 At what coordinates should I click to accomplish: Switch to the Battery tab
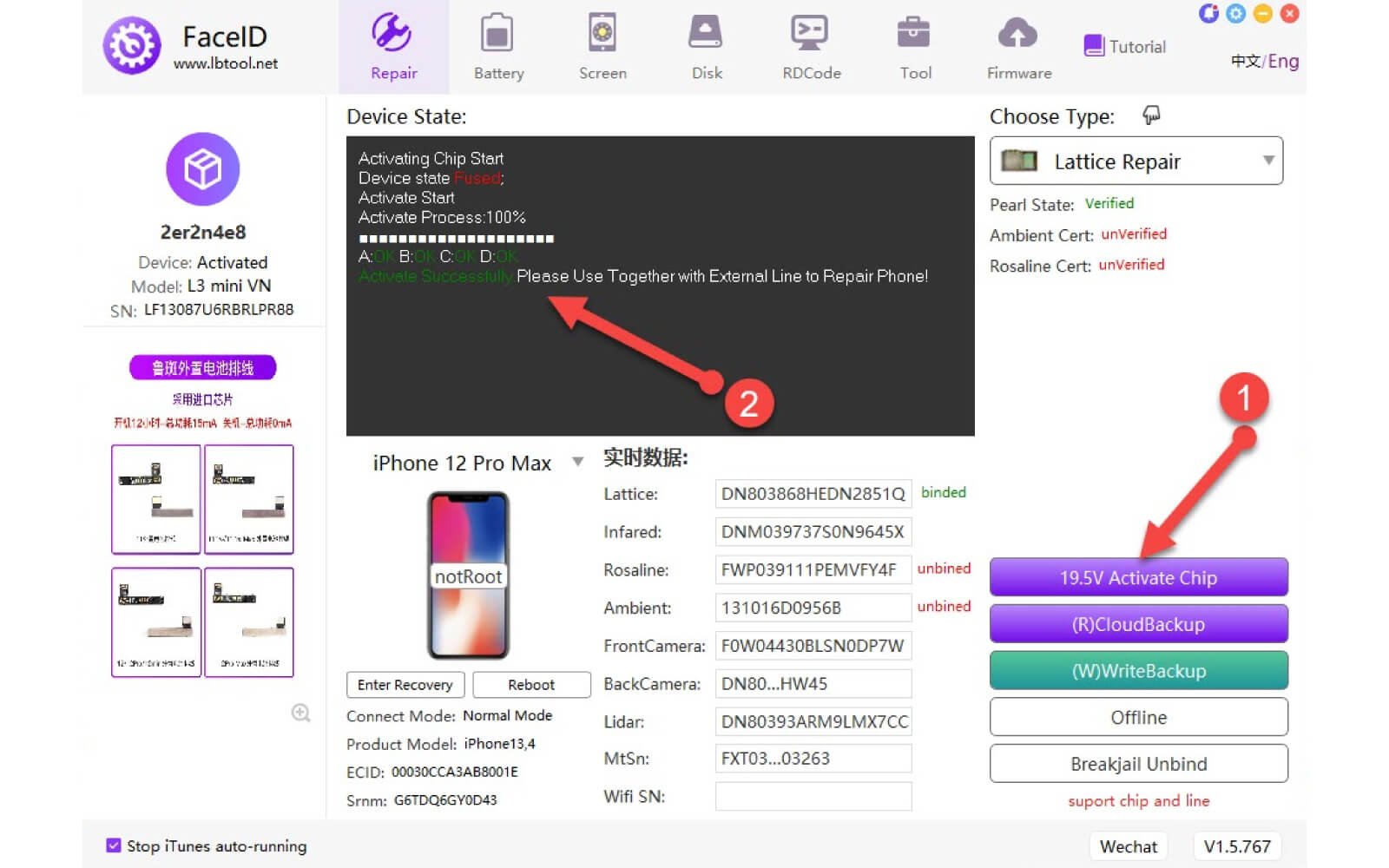pos(498,47)
